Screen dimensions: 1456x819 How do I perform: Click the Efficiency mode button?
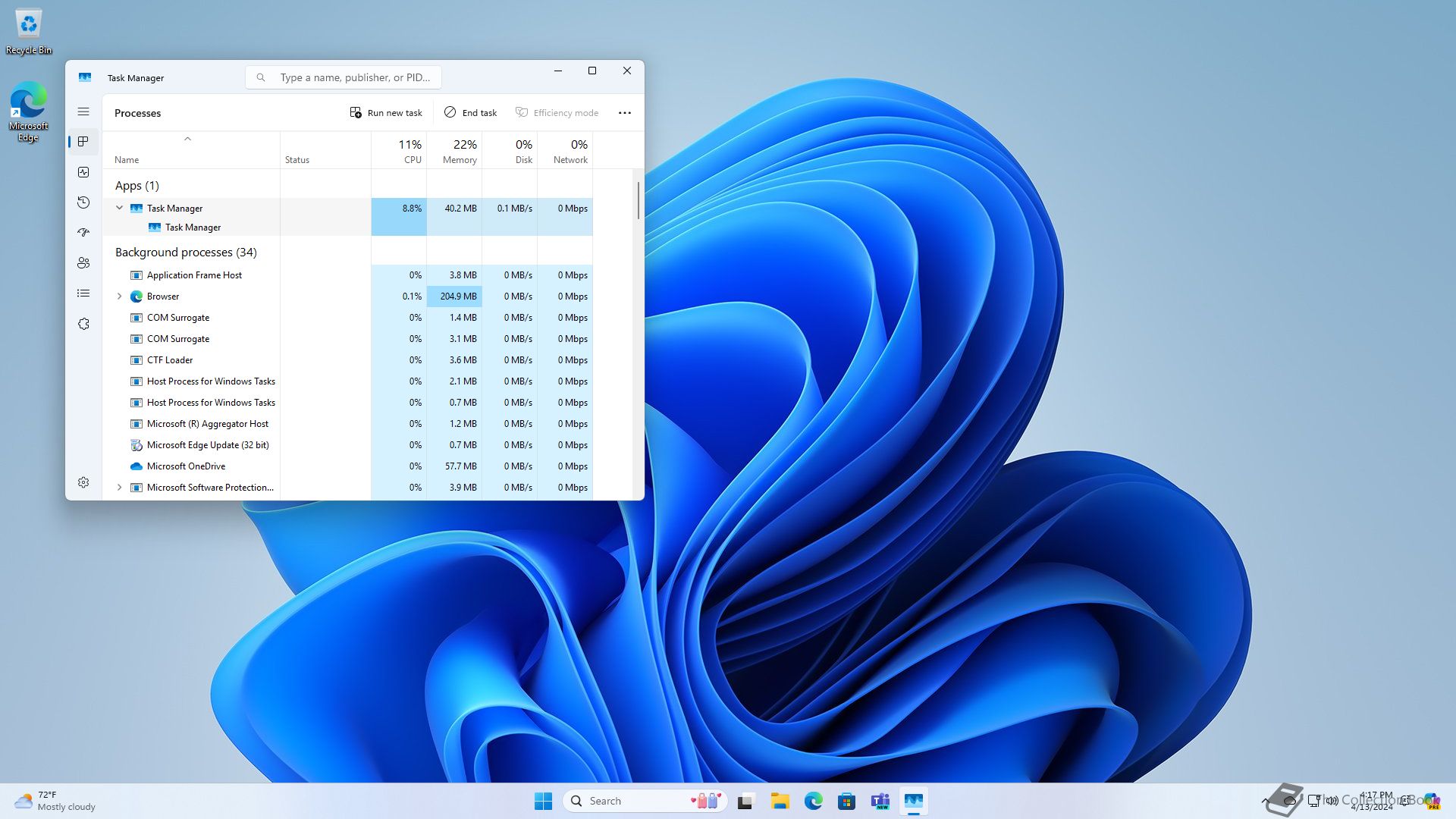click(557, 112)
